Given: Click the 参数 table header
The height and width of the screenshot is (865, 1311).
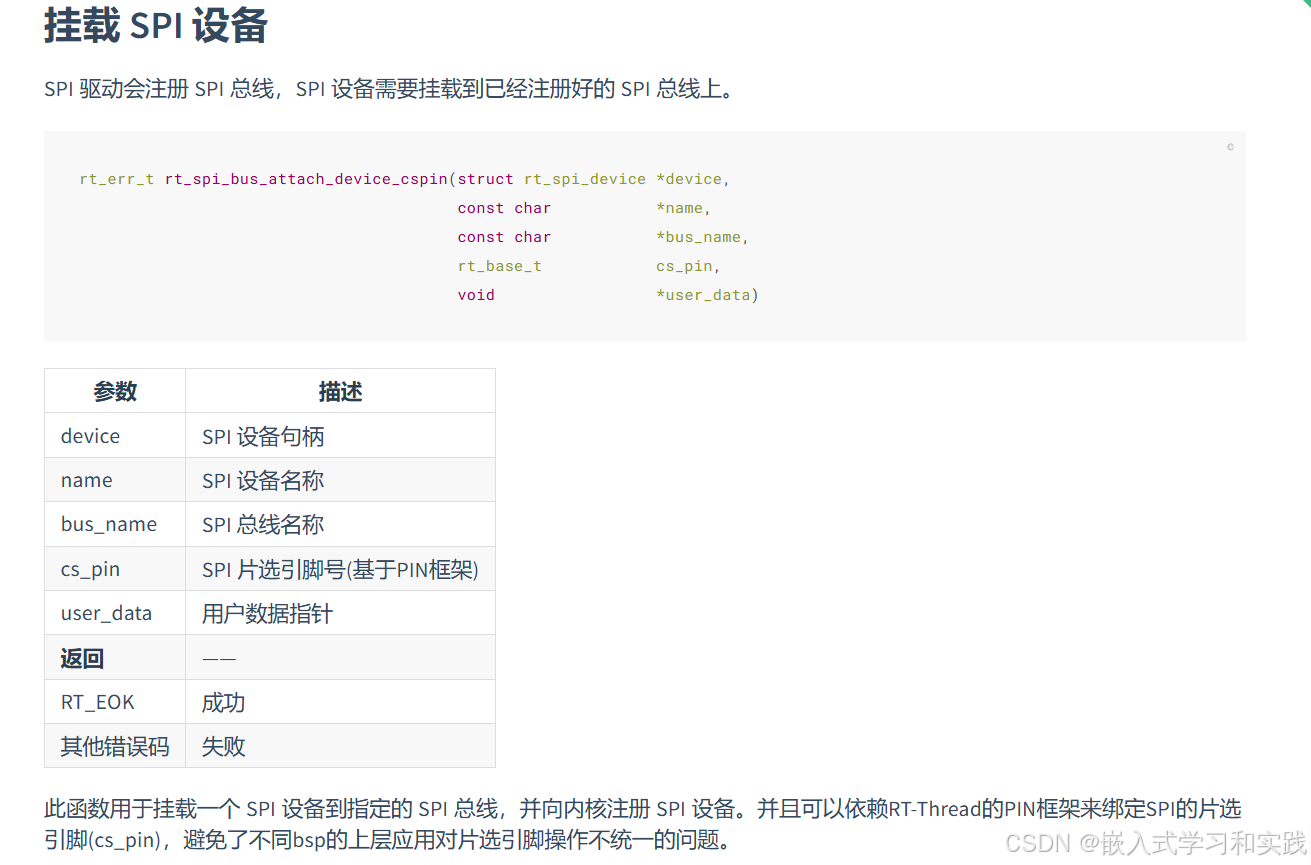Looking at the screenshot, I should point(115,391).
